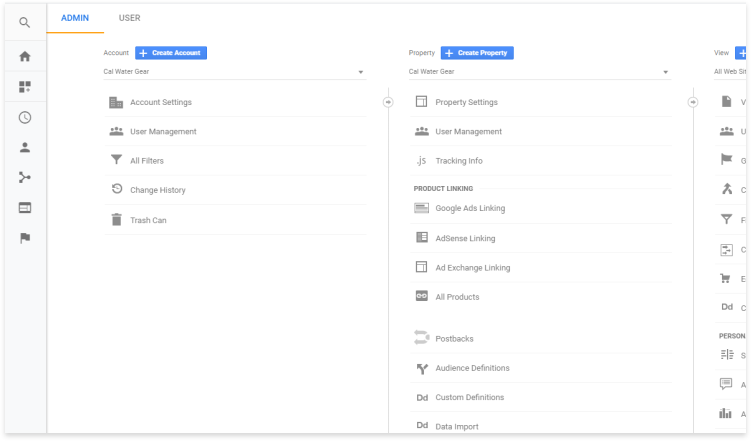Click the search magnifier icon in sidebar
The image size is (751, 441).
point(24,23)
